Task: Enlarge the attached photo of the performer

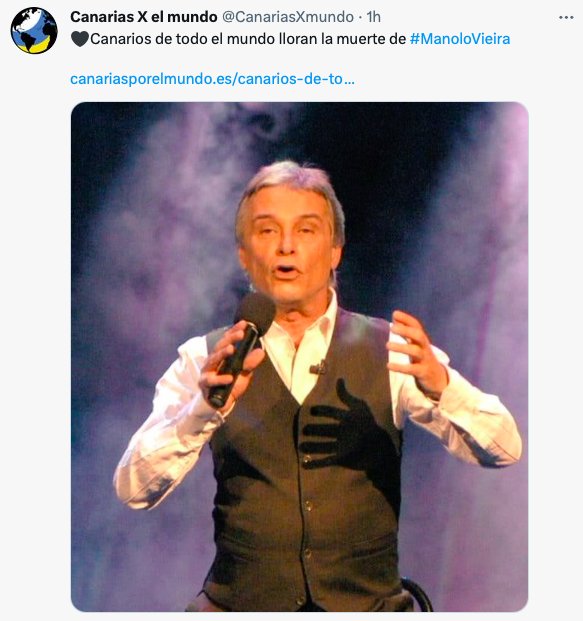Action: (299, 356)
